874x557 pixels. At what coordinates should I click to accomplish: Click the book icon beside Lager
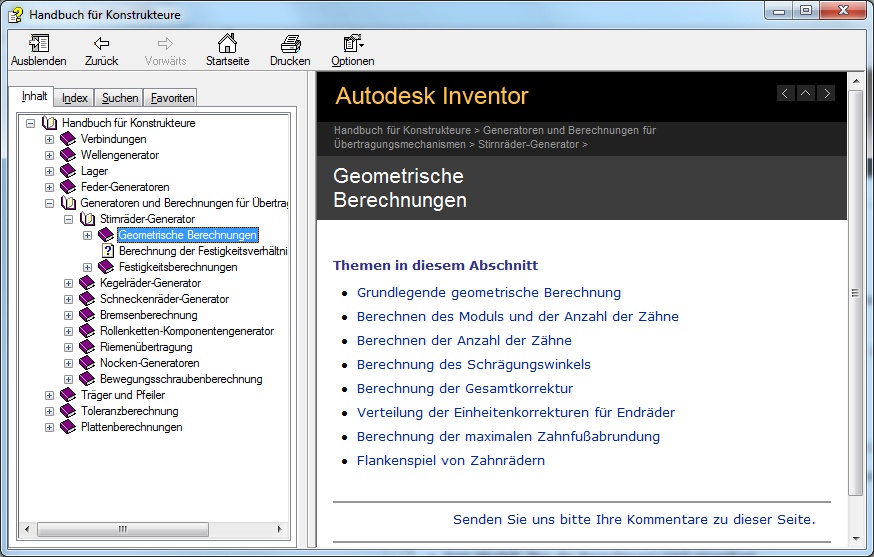[x=68, y=171]
